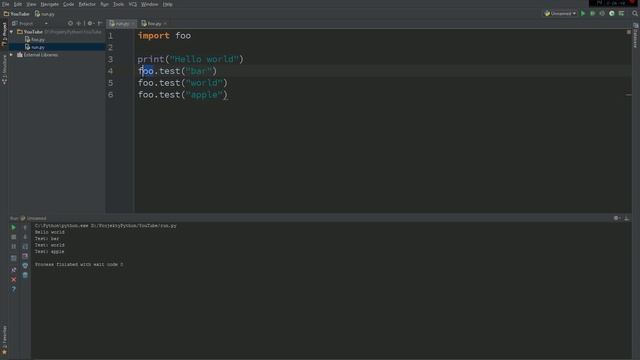Toggle the Project tool window side tab

pyautogui.click(x=4, y=34)
